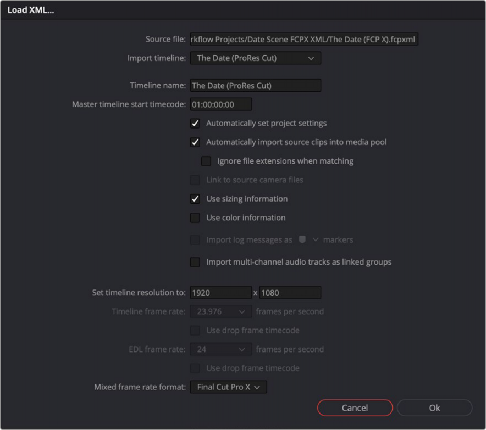
Task: Confirm import with the Ok button
Action: point(434,408)
